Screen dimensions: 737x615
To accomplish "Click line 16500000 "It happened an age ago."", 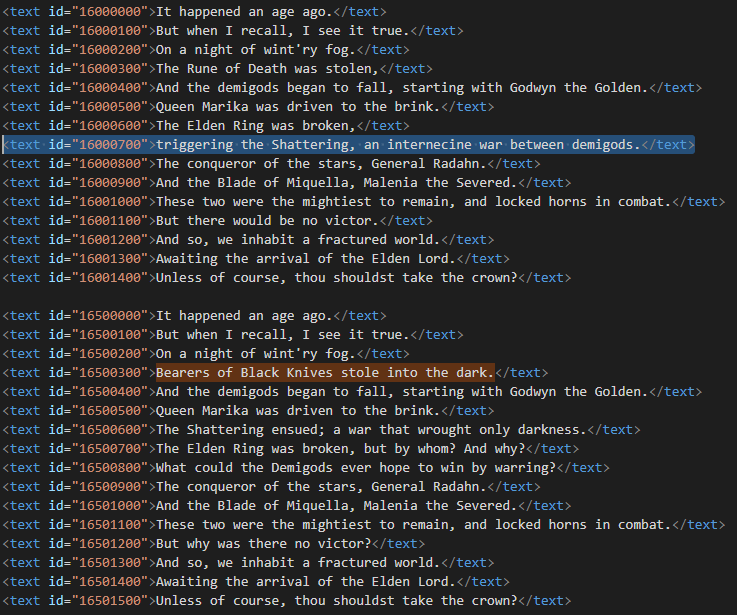I will [x=195, y=315].
